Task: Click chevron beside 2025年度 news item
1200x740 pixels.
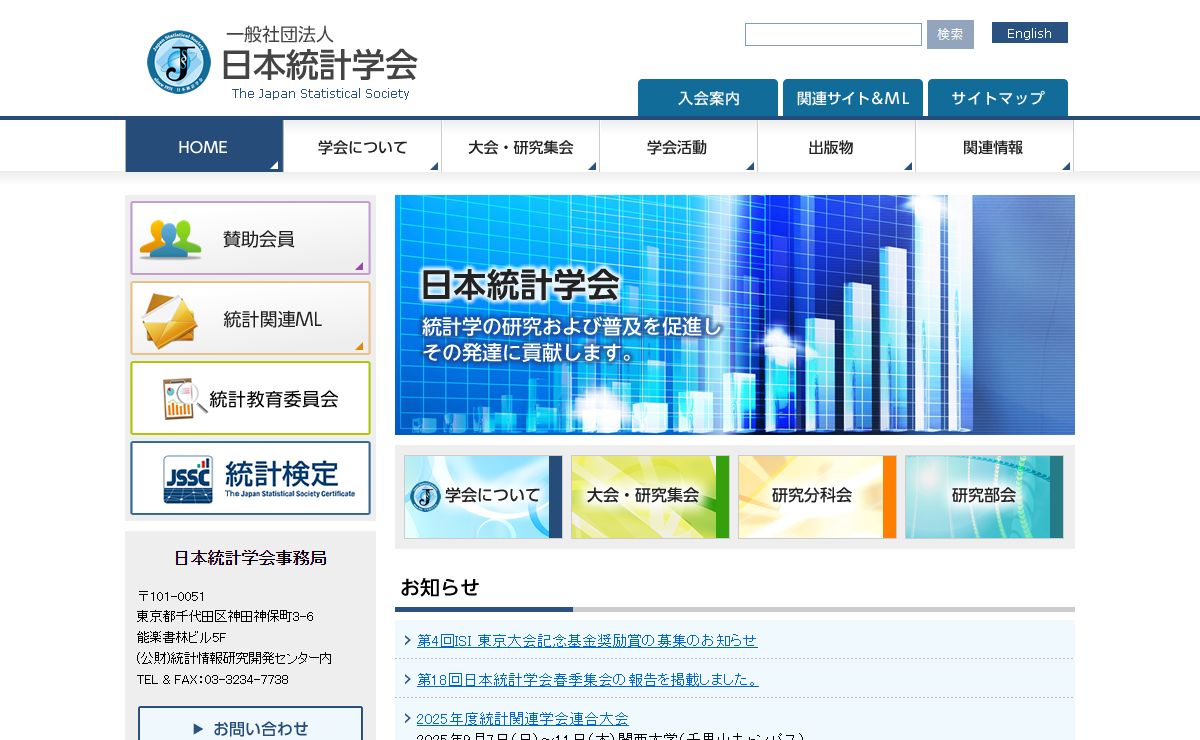Action: 408,718
